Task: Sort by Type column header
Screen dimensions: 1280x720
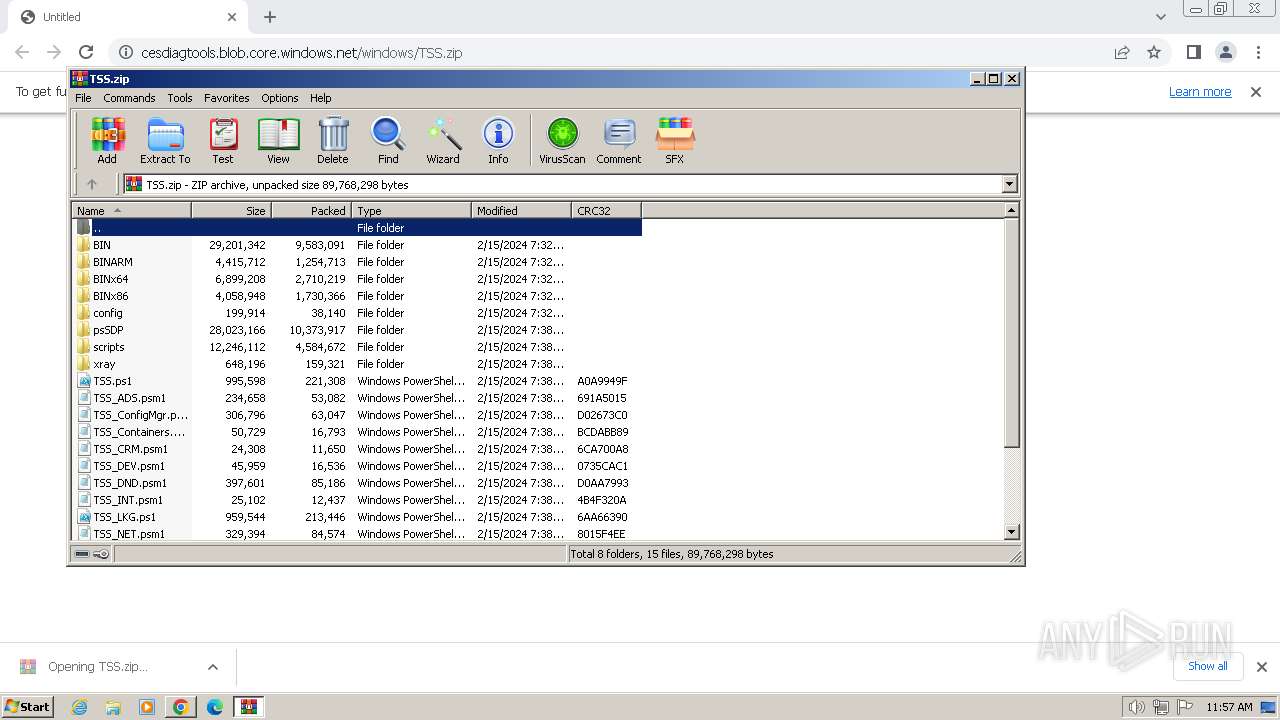Action: coord(412,211)
